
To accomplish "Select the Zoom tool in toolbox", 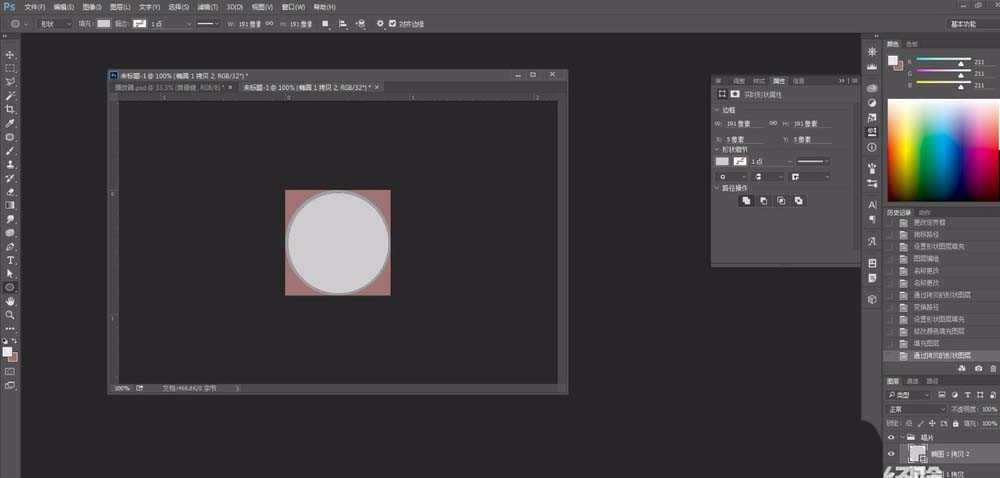I will 10,314.
